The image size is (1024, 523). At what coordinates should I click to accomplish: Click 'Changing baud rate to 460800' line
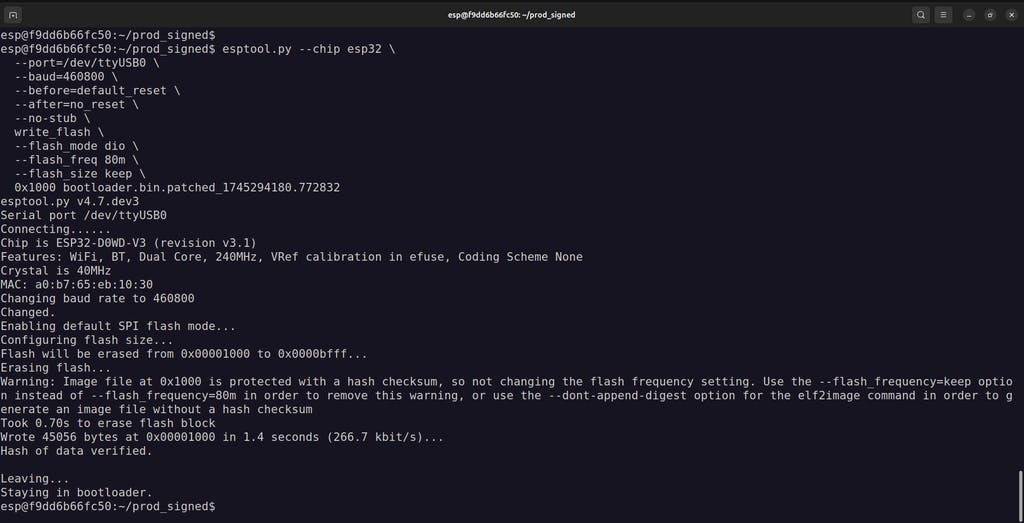[x=97, y=298]
